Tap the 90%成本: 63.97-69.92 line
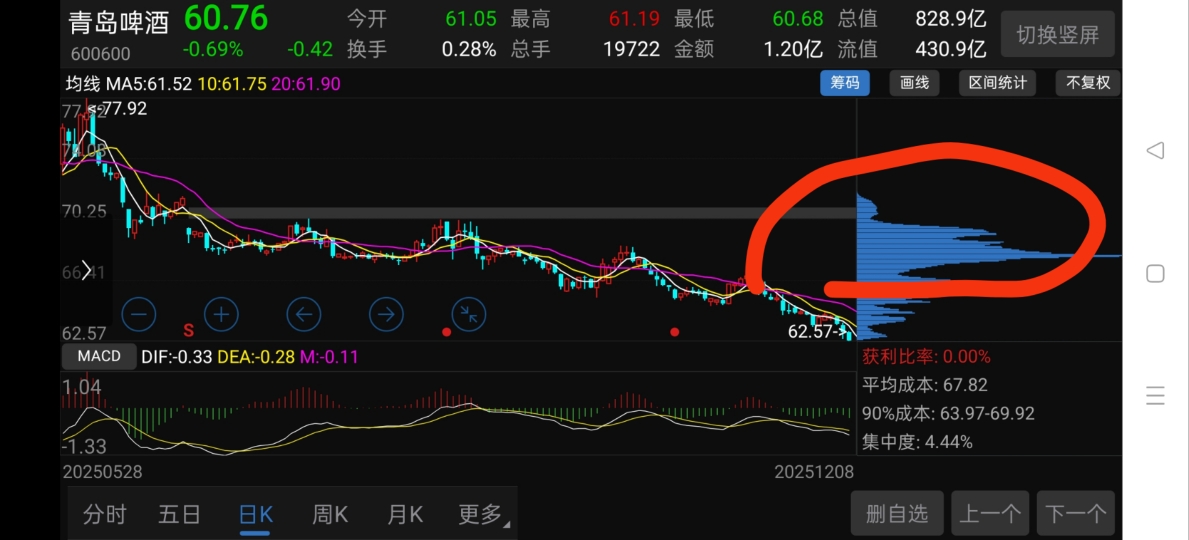The image size is (1189, 540). coord(949,414)
